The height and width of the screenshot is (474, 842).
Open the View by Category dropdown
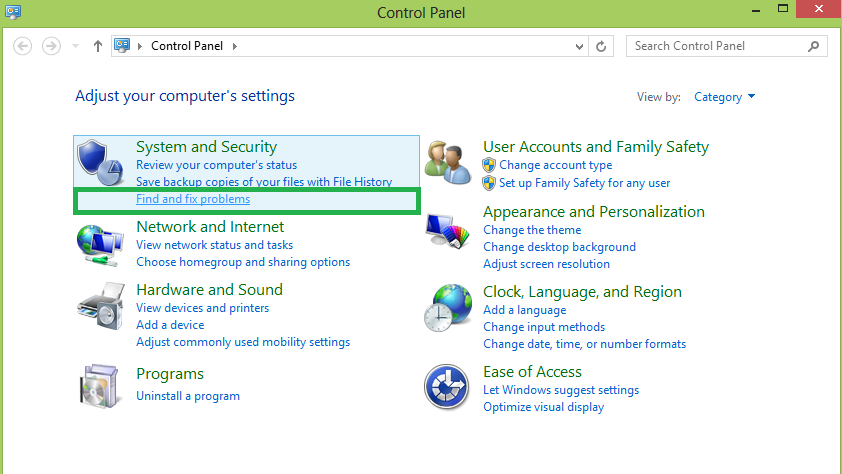click(724, 97)
